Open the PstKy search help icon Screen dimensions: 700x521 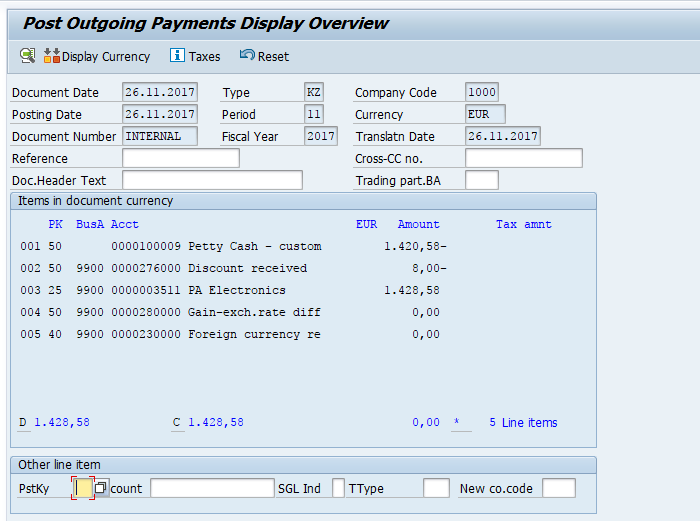(x=101, y=488)
